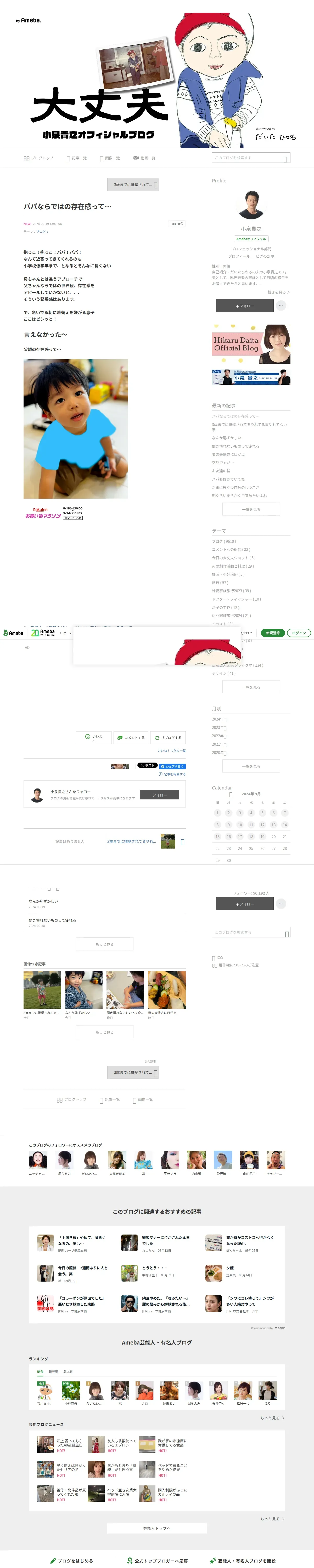Open 動画一覧 with the camera icon
The width and height of the screenshot is (314, 1568).
(144, 158)
